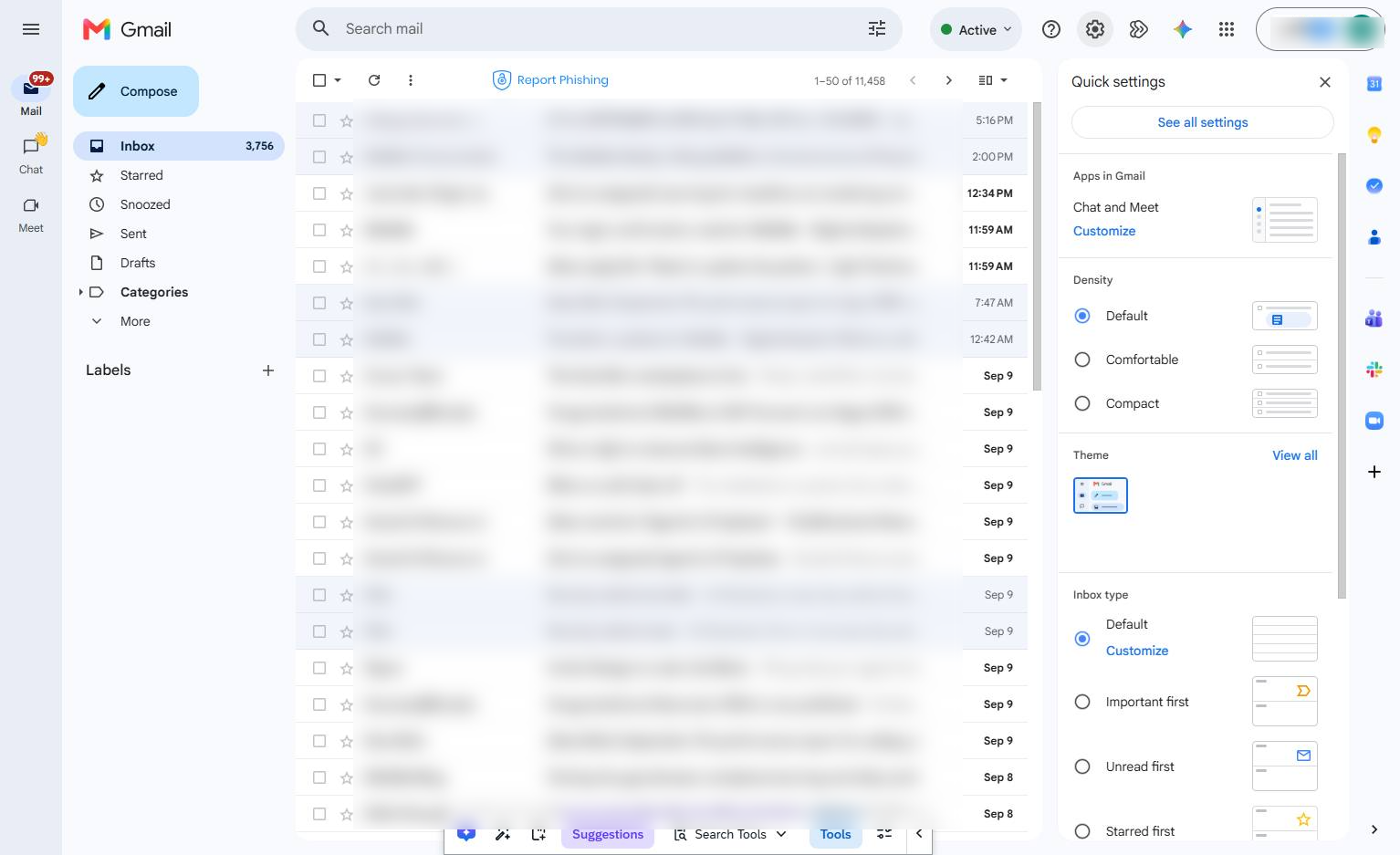
Task: Open Google Keep side panel icon
Action: (x=1374, y=135)
